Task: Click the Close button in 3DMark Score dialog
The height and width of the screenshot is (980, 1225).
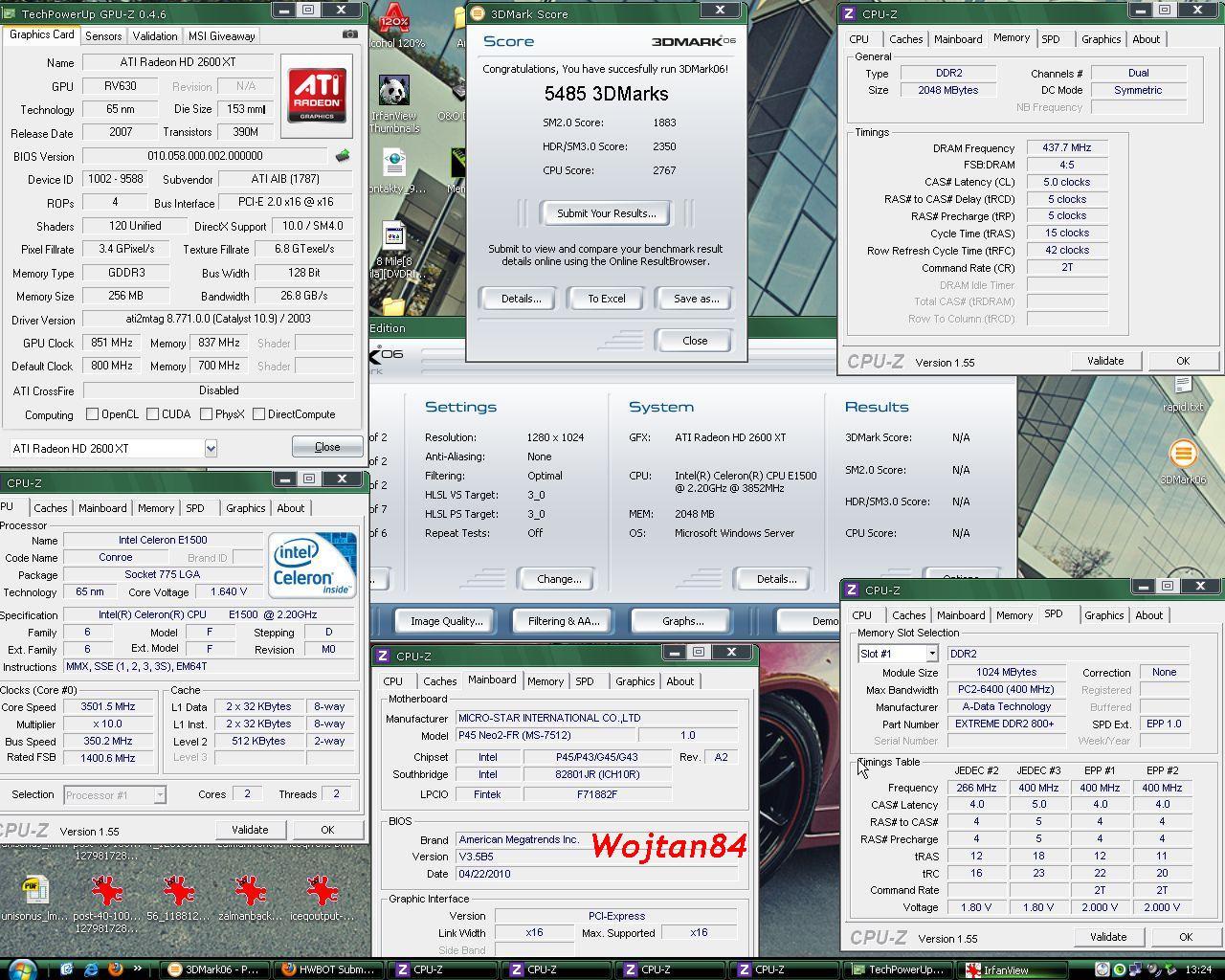Action: pos(695,341)
